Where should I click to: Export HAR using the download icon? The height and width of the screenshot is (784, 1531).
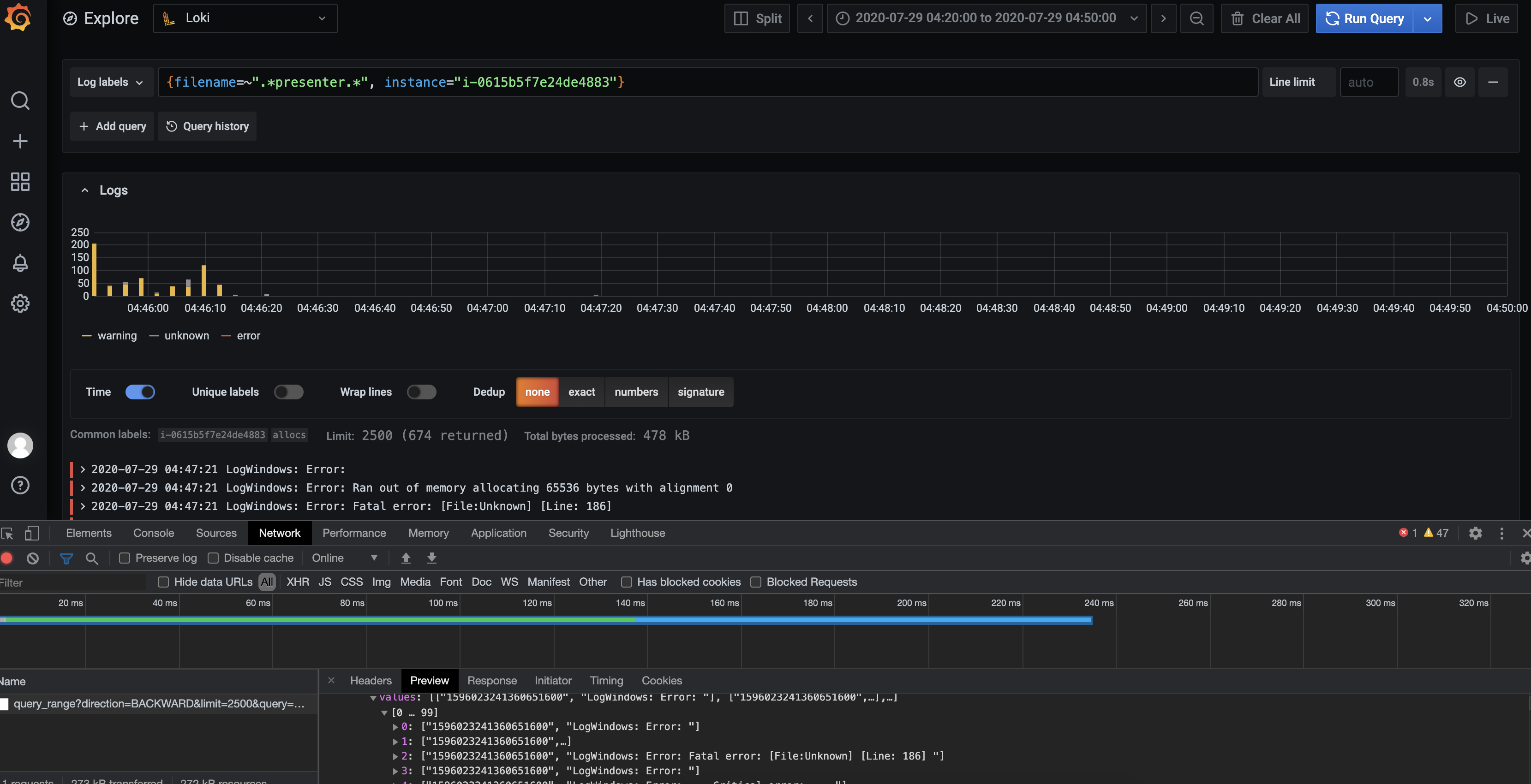[431, 558]
